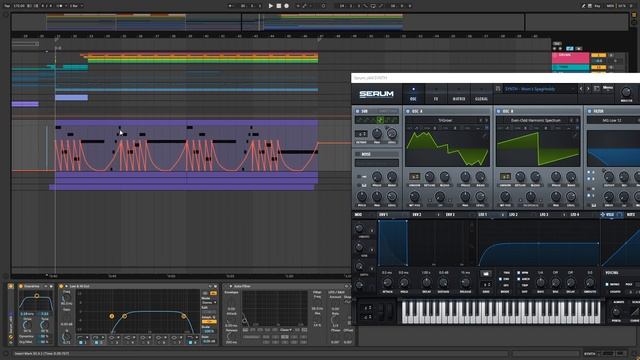Start playback with the Play button
This screenshot has width=640, height=360.
click(x=271, y=6)
